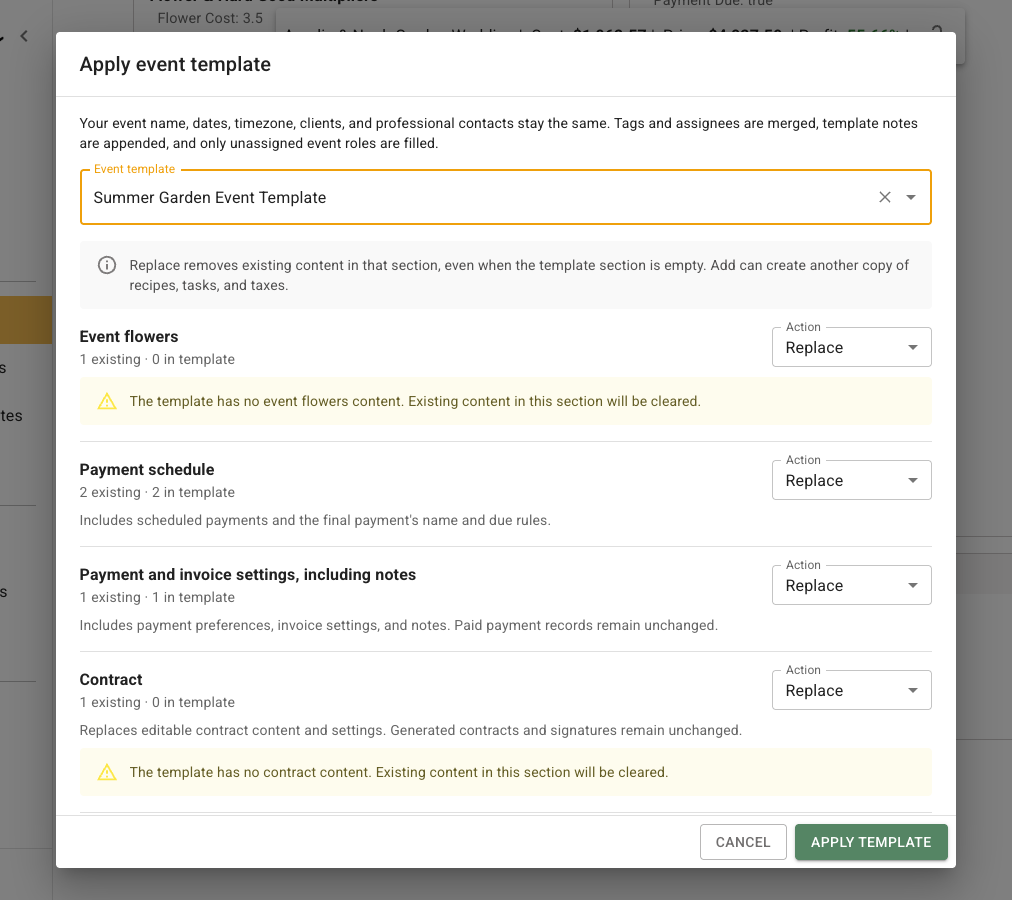
Task: Clear the selected event template
Action: 884,198
